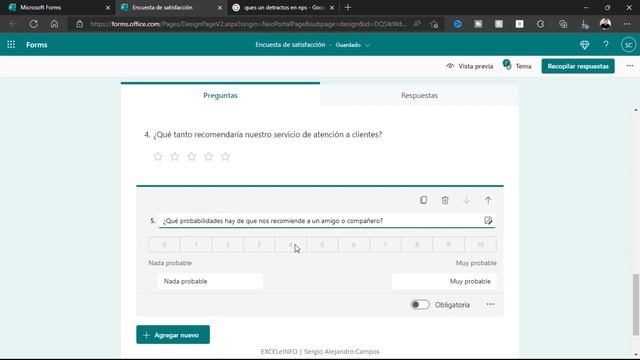Select the fifth rating star
The height and width of the screenshot is (360, 640).
(x=225, y=156)
